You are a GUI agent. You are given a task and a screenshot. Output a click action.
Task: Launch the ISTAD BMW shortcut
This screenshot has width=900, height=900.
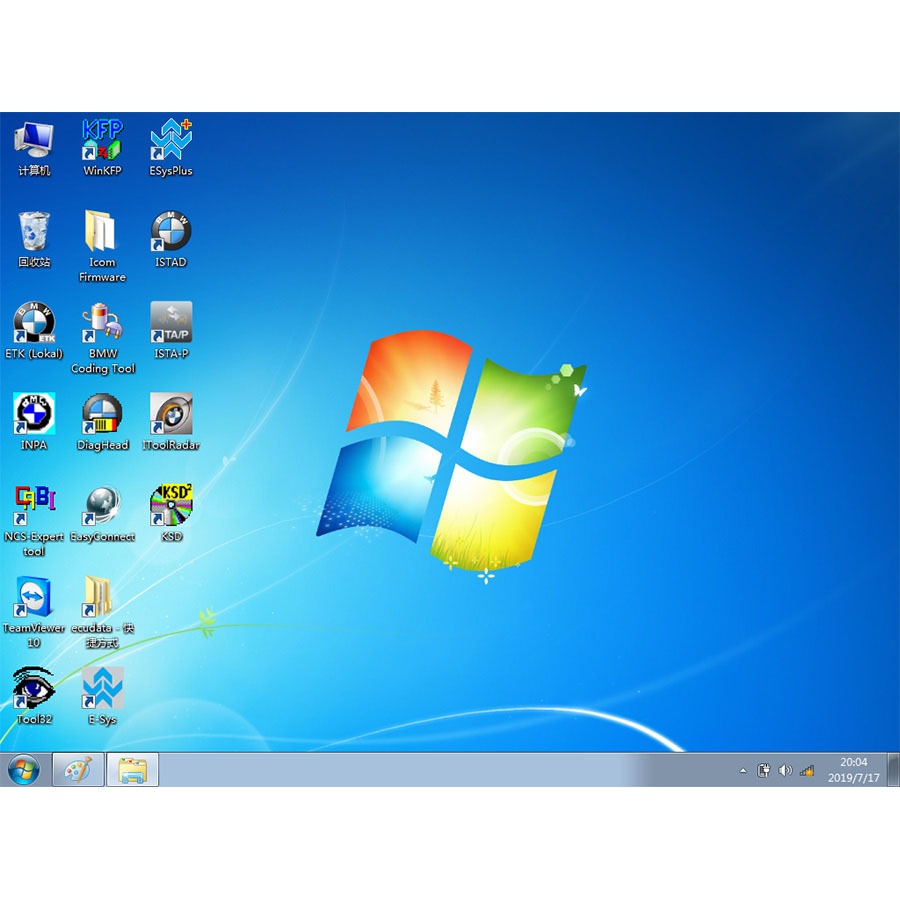tap(170, 239)
